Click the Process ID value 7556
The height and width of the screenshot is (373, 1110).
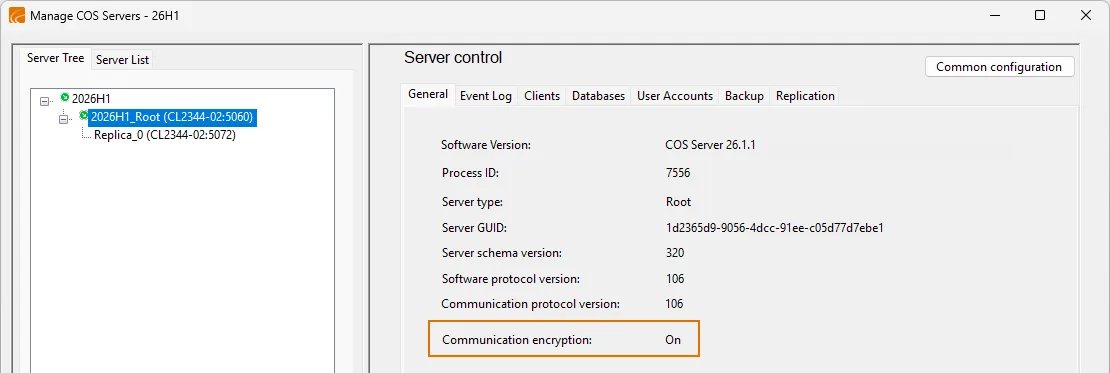click(677, 173)
